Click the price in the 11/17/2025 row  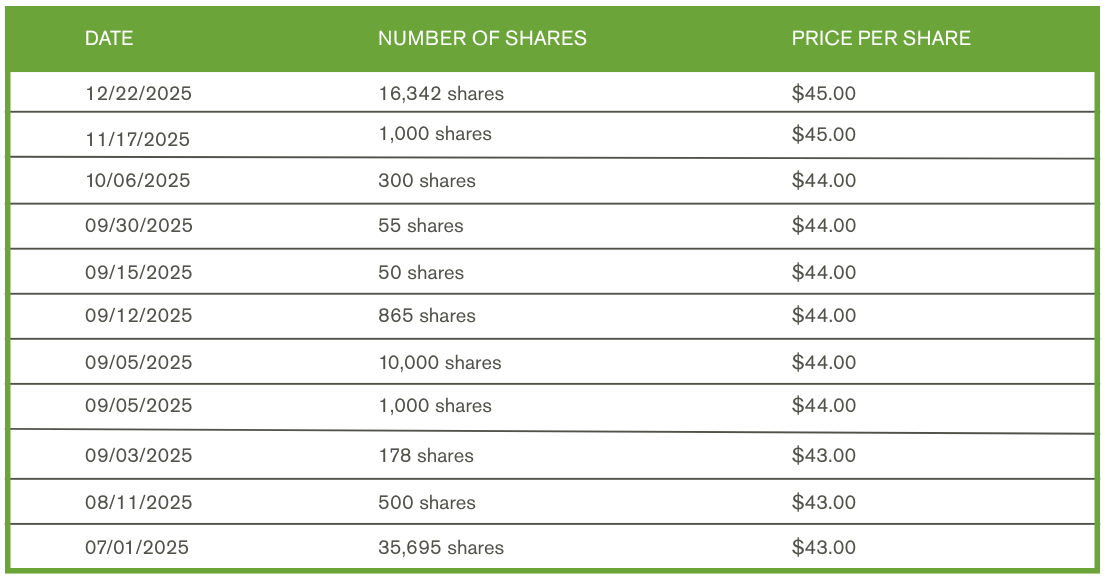824,135
